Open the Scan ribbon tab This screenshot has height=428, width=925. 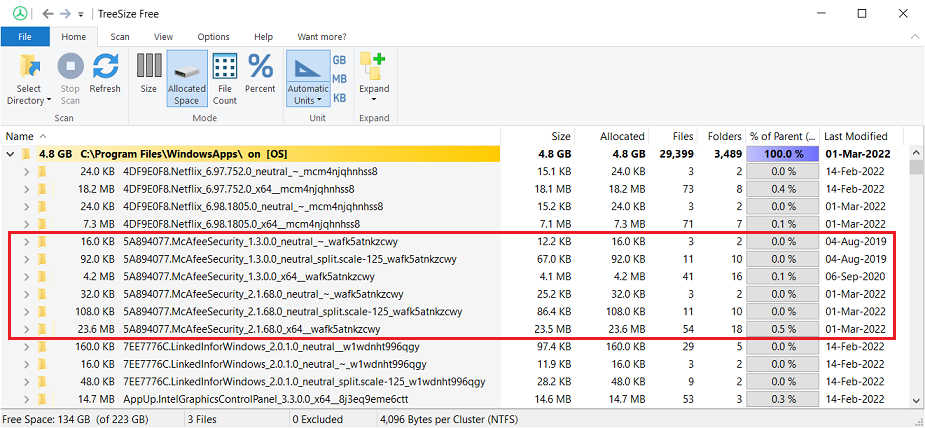pos(120,37)
